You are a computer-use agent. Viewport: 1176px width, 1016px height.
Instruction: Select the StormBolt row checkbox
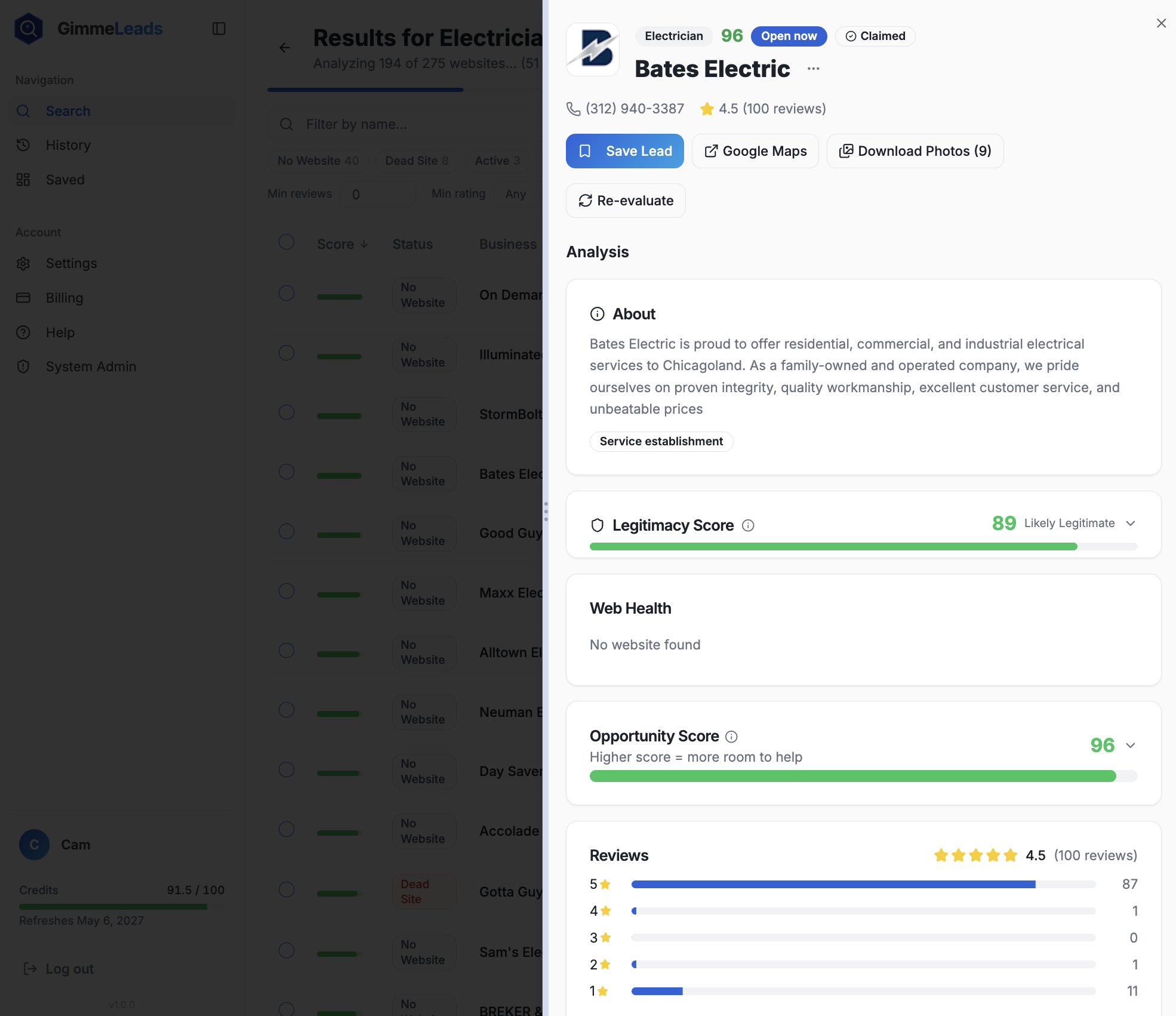point(287,412)
